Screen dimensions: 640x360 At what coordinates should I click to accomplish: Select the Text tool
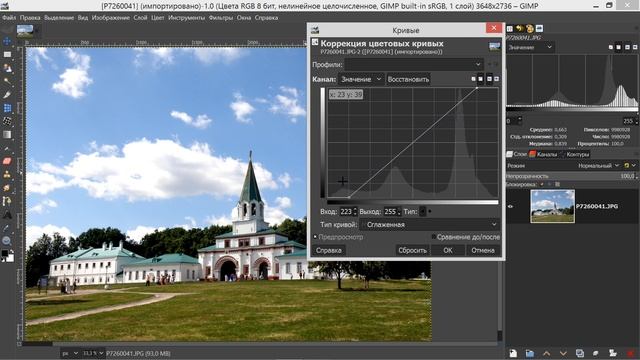pos(7,215)
